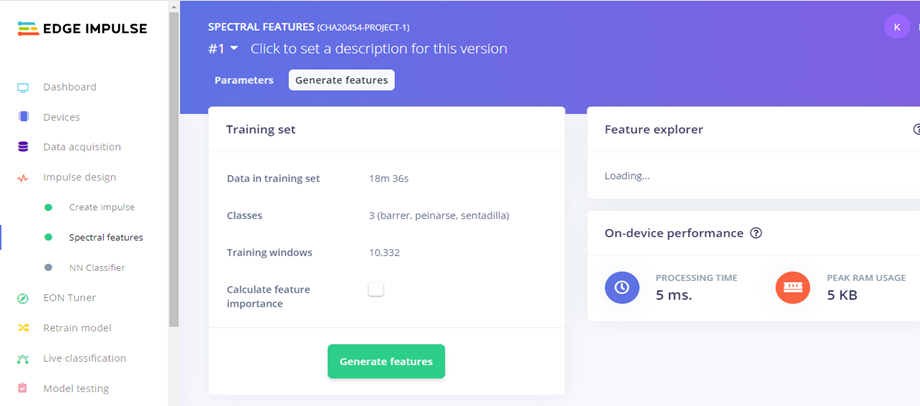This screenshot has width=920, height=406.
Task: Click the 5 ms. processing time value
Action: point(674,295)
